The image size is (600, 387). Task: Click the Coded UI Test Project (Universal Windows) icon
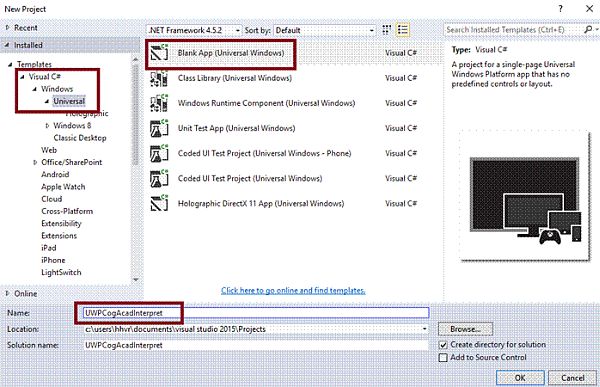159,178
